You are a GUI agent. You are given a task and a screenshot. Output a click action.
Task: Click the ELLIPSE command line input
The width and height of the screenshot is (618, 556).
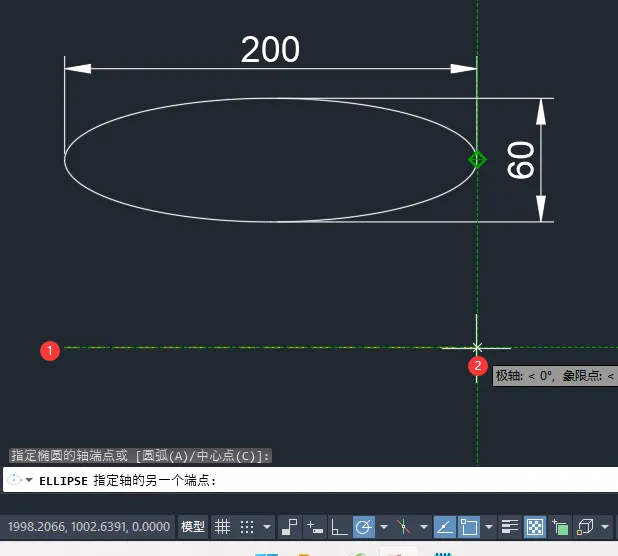[310, 480]
